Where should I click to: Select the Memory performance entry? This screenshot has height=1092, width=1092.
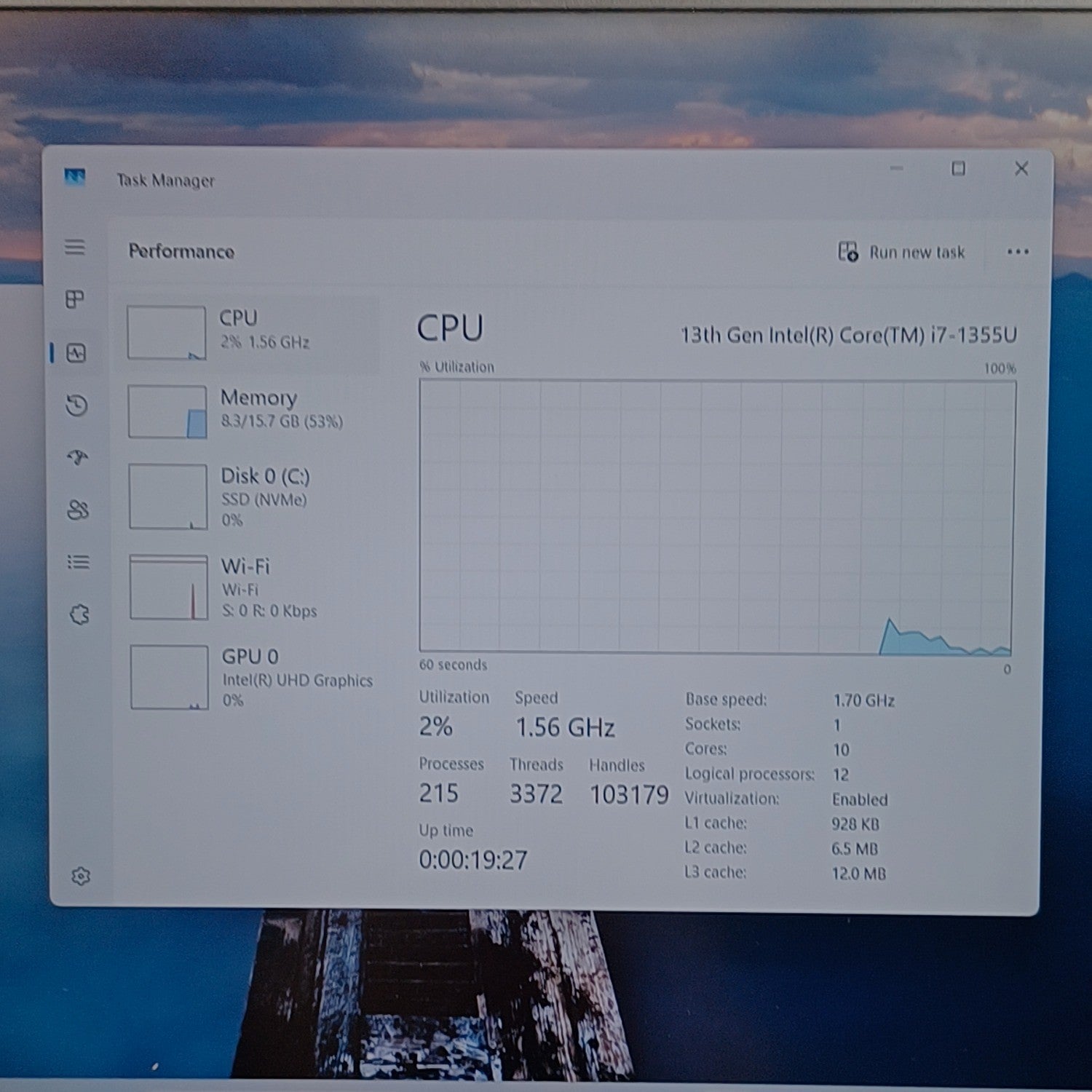pos(248,411)
